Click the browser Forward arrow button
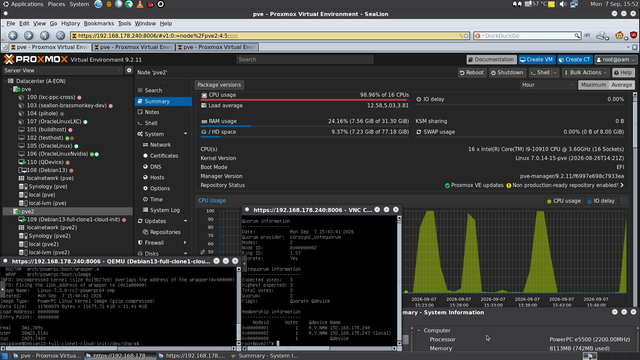 tap(29, 36)
